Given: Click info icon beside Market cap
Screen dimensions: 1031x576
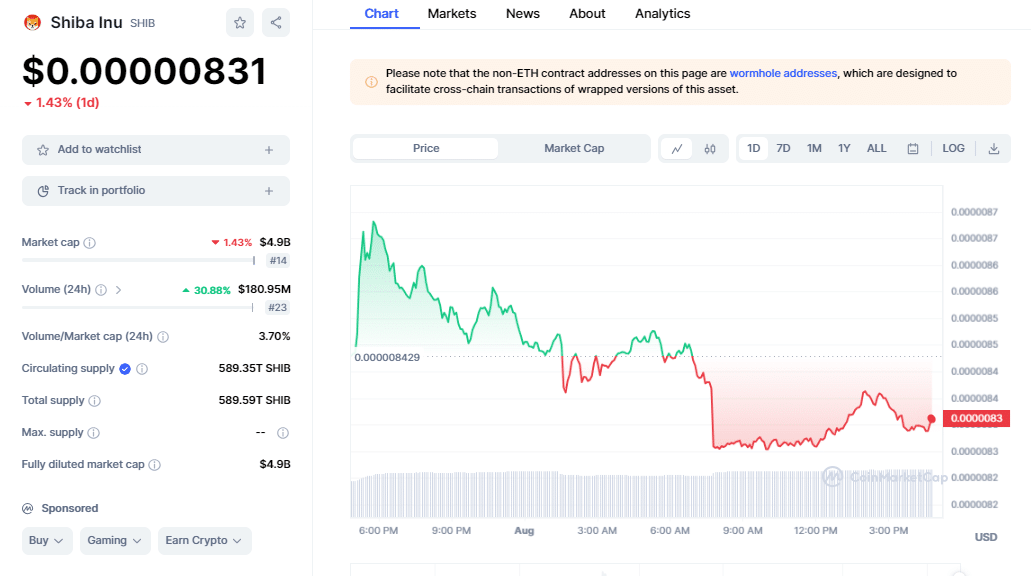Looking at the screenshot, I should 90,243.
